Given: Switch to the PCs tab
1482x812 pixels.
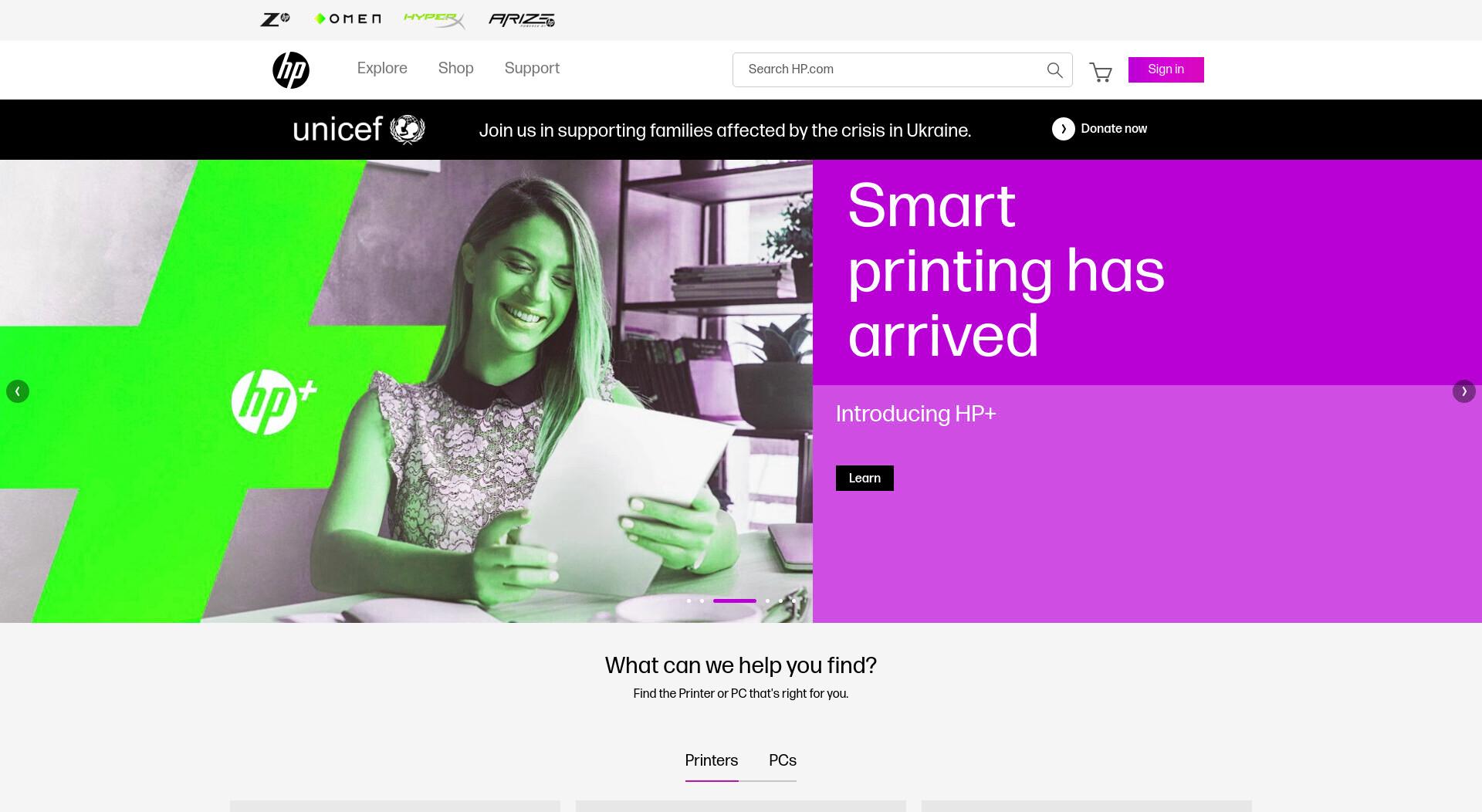Looking at the screenshot, I should pos(783,761).
